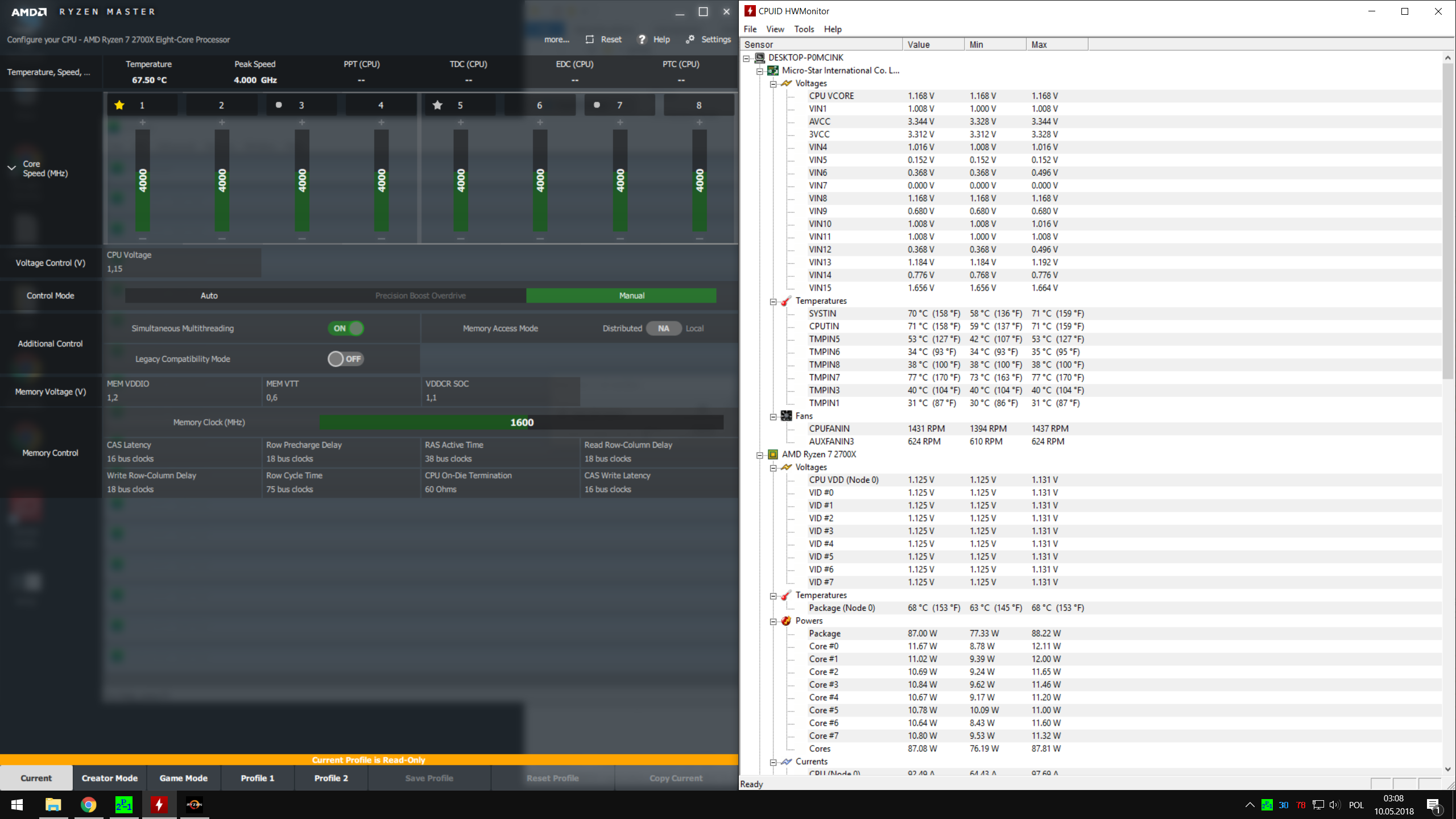The width and height of the screenshot is (1456, 819).
Task: Collapse the Core Speed (MHz) section
Action: pos(11,168)
